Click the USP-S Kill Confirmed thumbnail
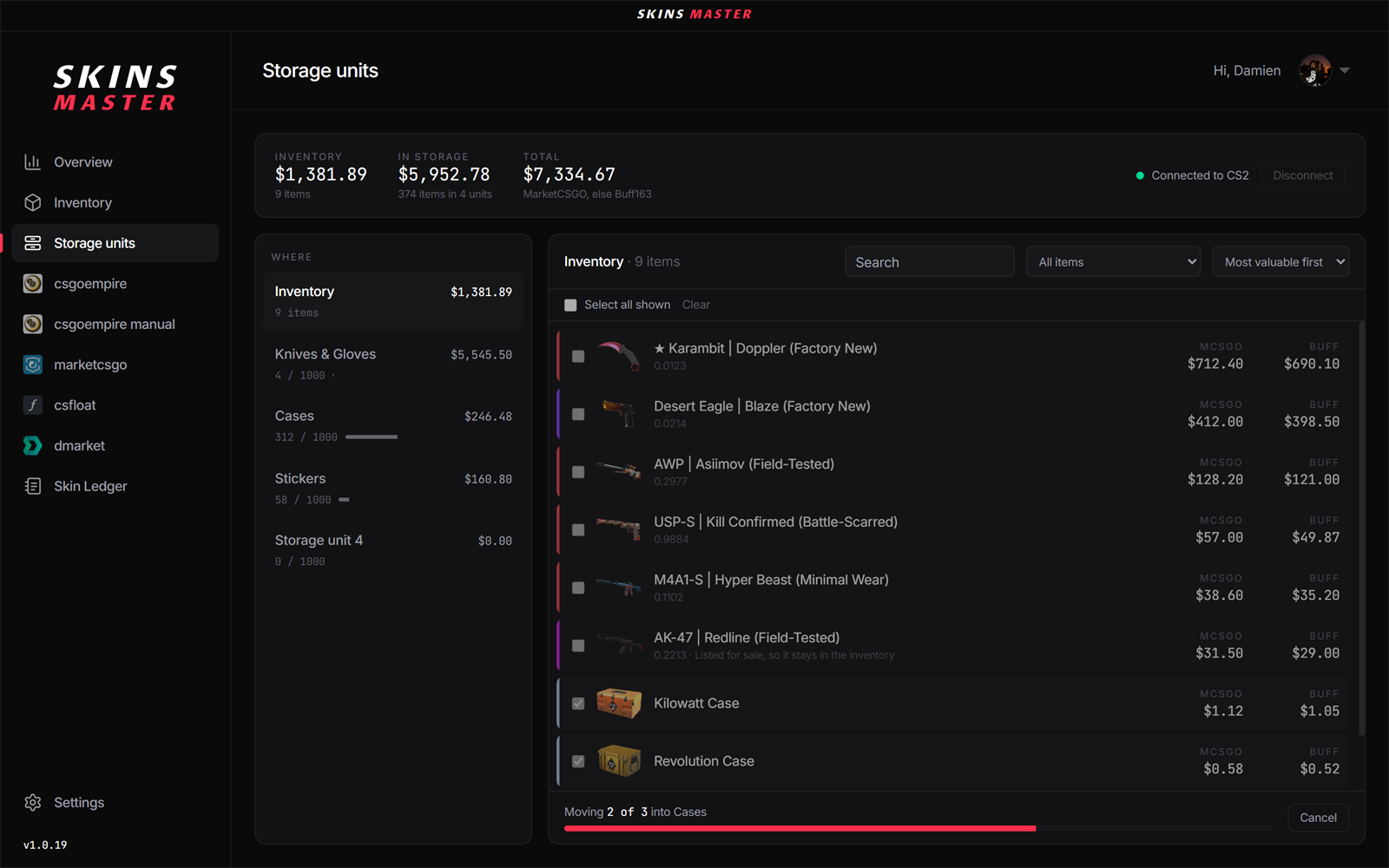Screen dimensions: 1389x868 coord(619,529)
